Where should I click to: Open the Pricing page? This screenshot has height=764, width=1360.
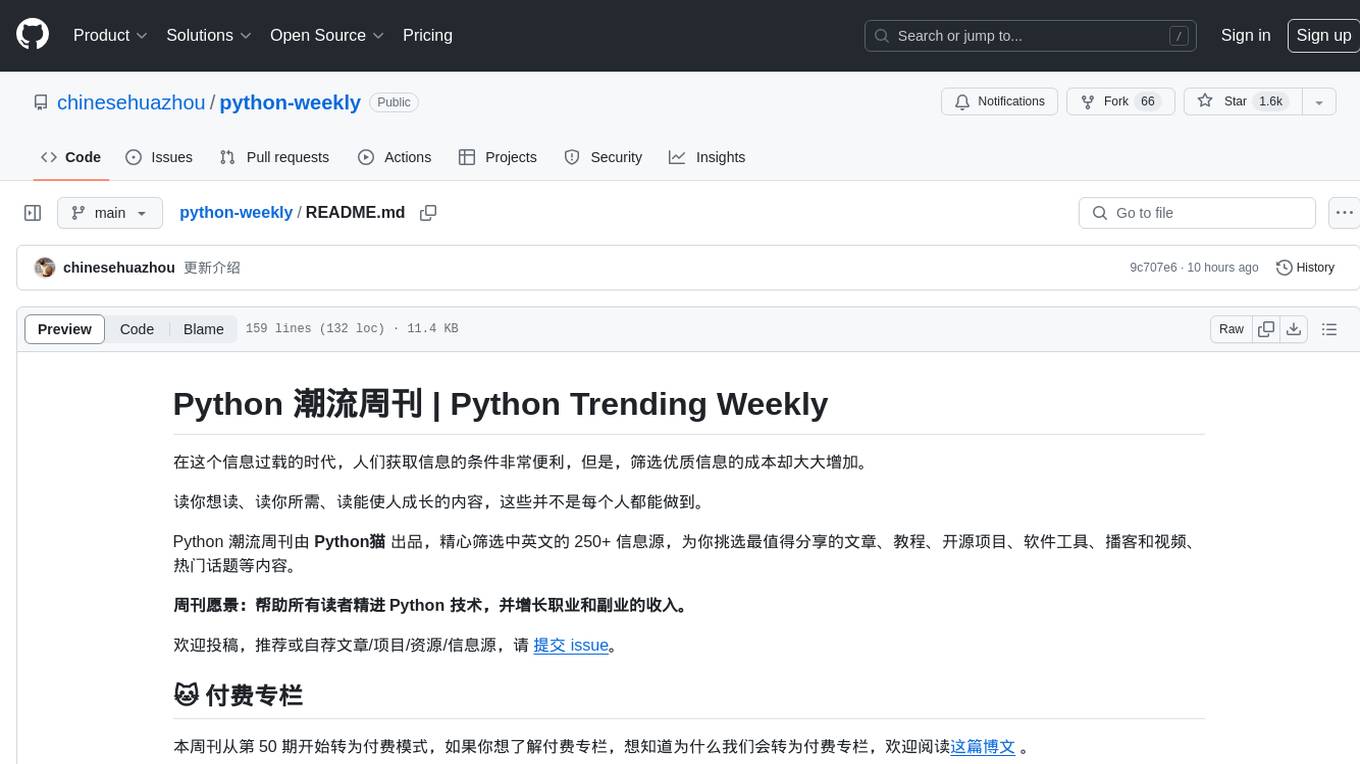click(x=427, y=35)
